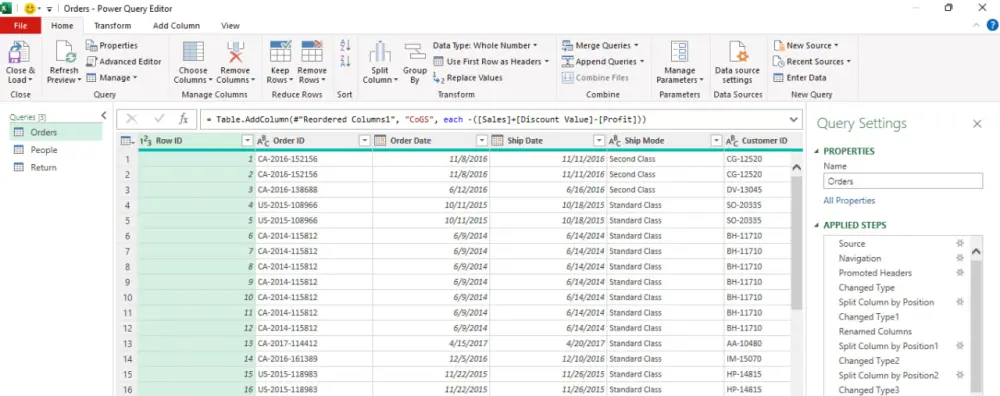Open the Merge Queries dropdown
1000x396 pixels.
pos(600,45)
